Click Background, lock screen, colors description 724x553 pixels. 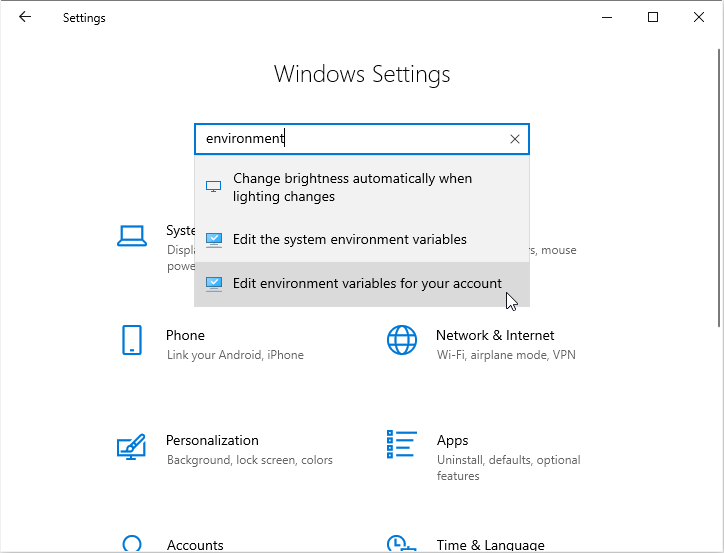[250, 460]
